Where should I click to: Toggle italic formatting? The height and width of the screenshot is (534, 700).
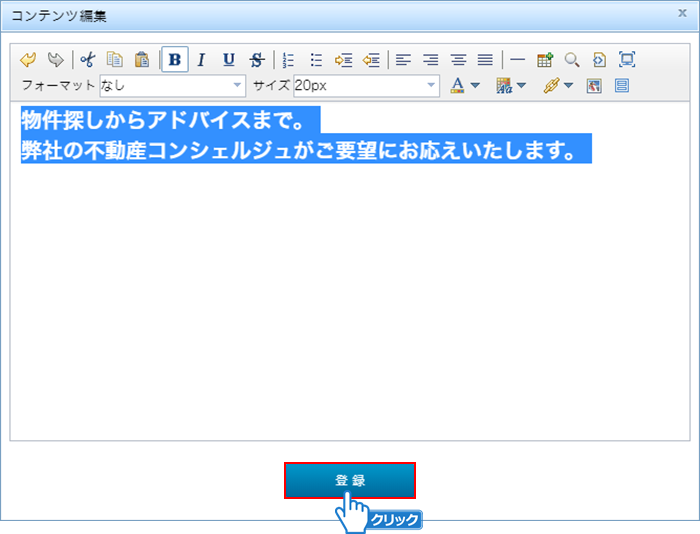pos(201,59)
